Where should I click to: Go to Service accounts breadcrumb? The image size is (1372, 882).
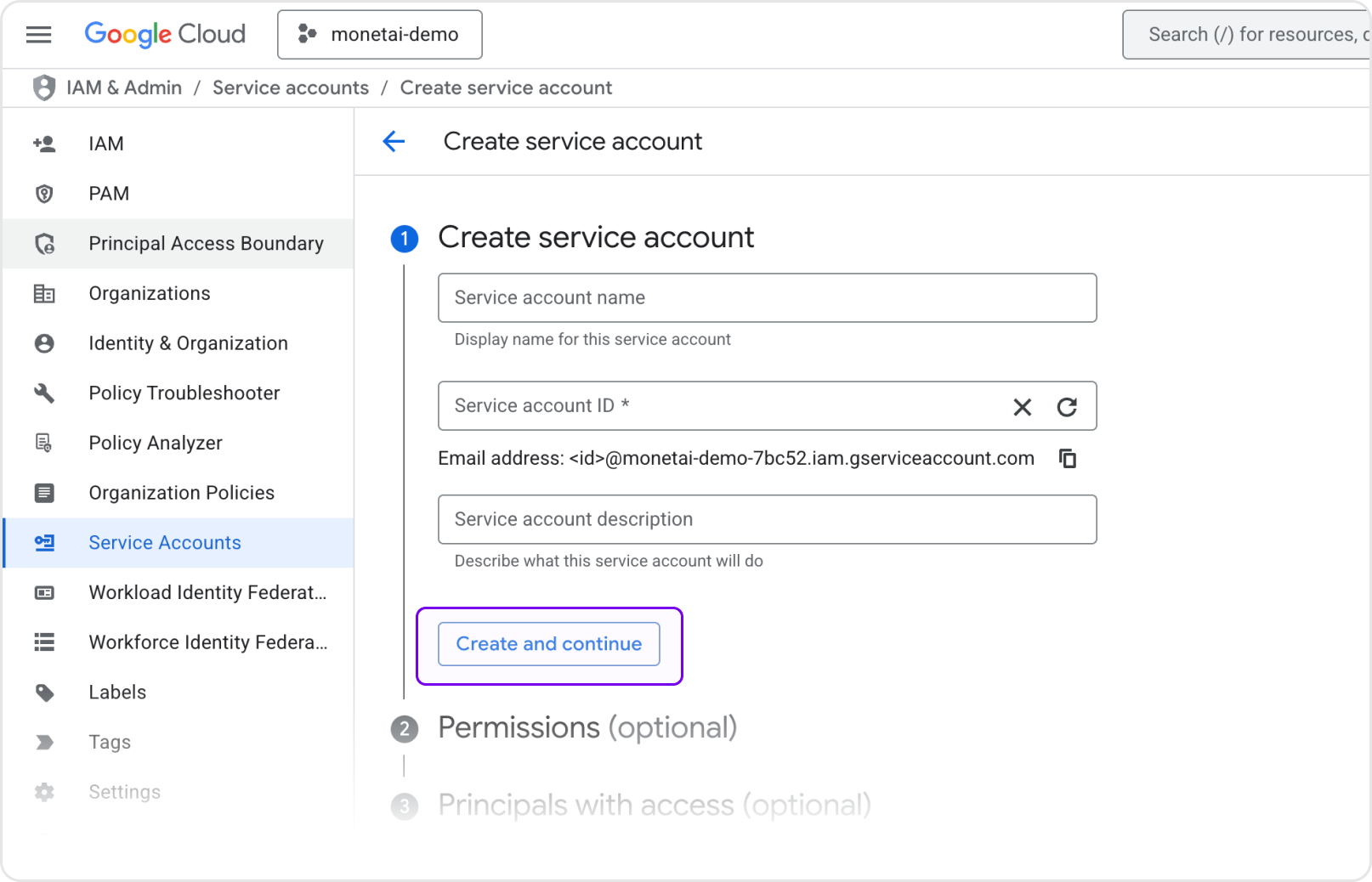pos(291,88)
